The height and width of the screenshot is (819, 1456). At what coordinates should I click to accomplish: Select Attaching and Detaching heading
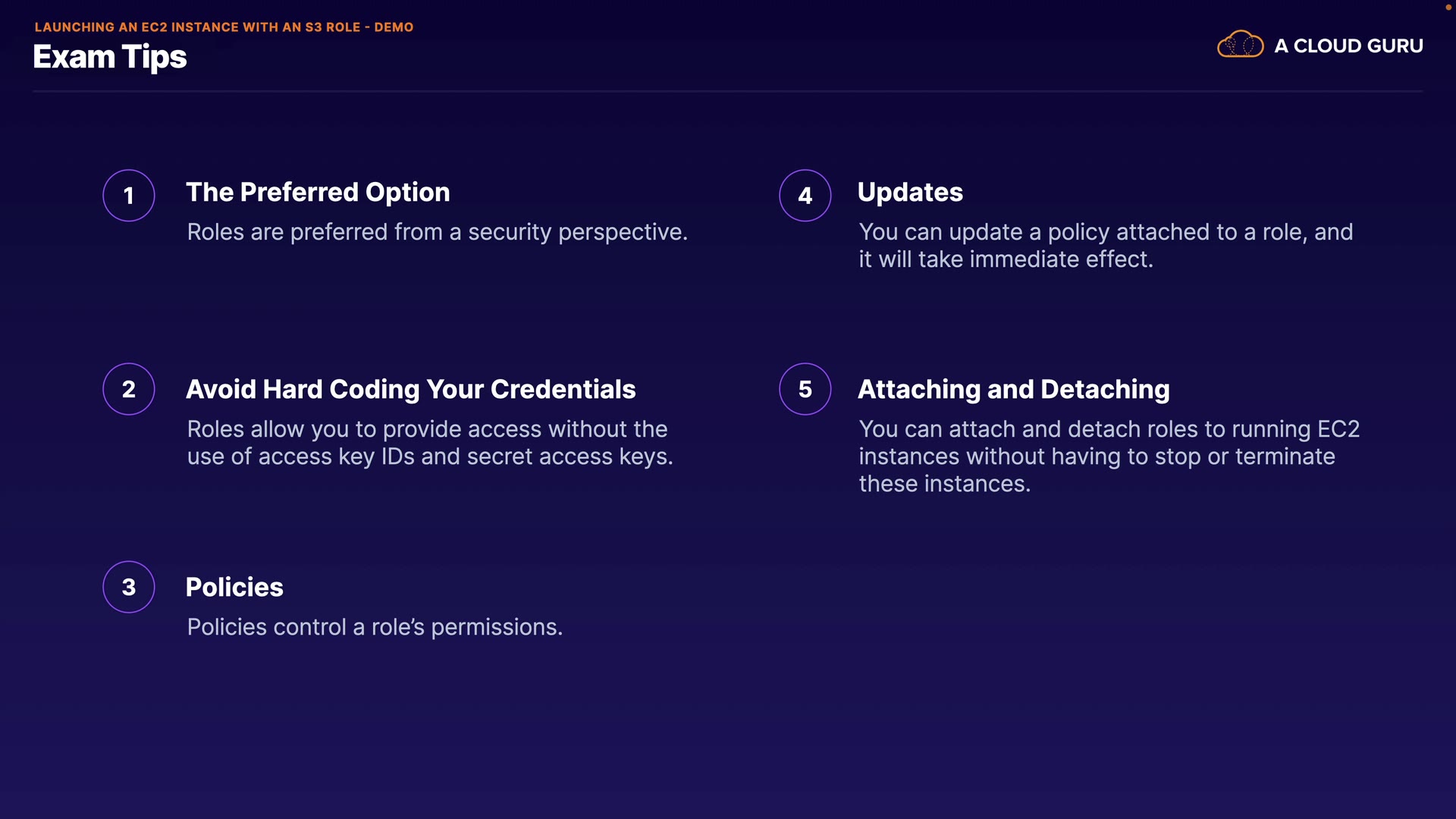click(x=1013, y=390)
